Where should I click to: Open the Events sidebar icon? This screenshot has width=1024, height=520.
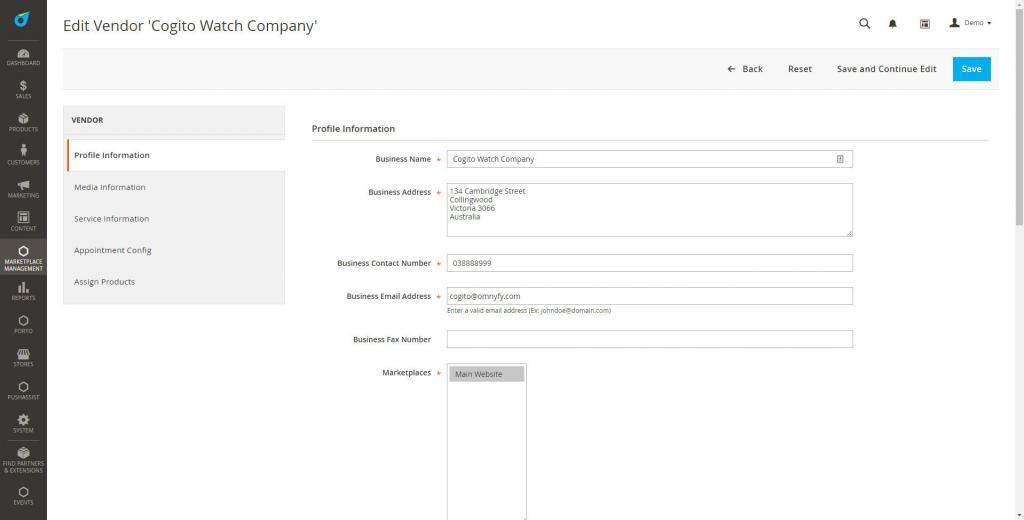(x=23, y=496)
